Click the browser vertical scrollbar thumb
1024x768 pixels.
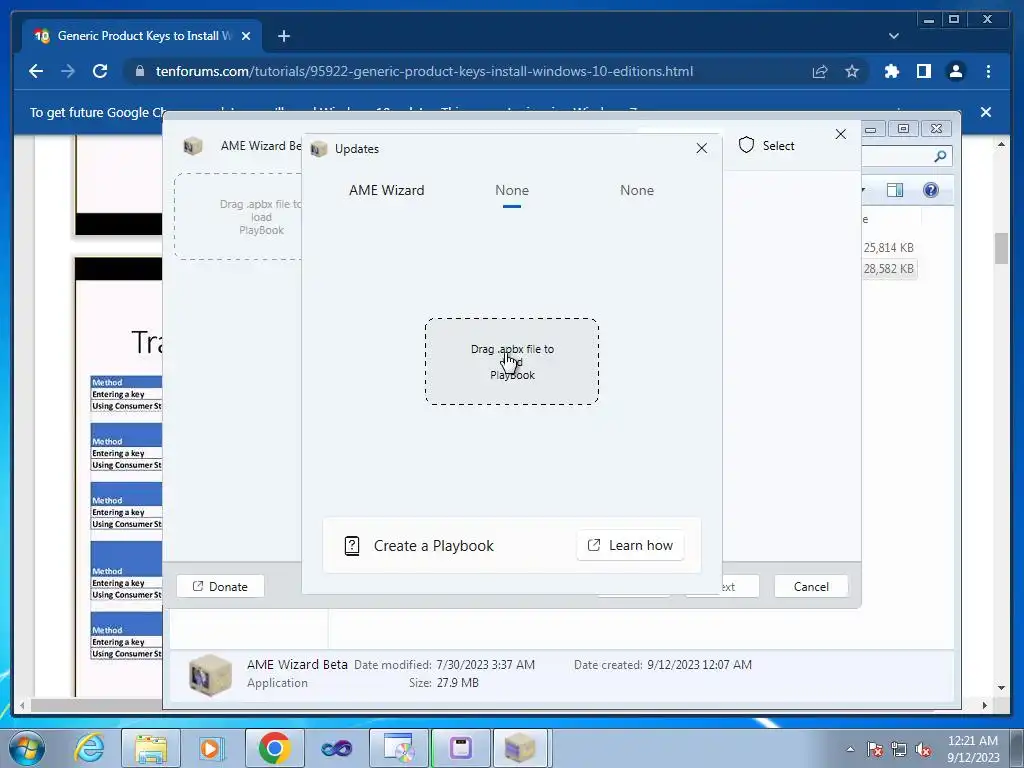1001,248
